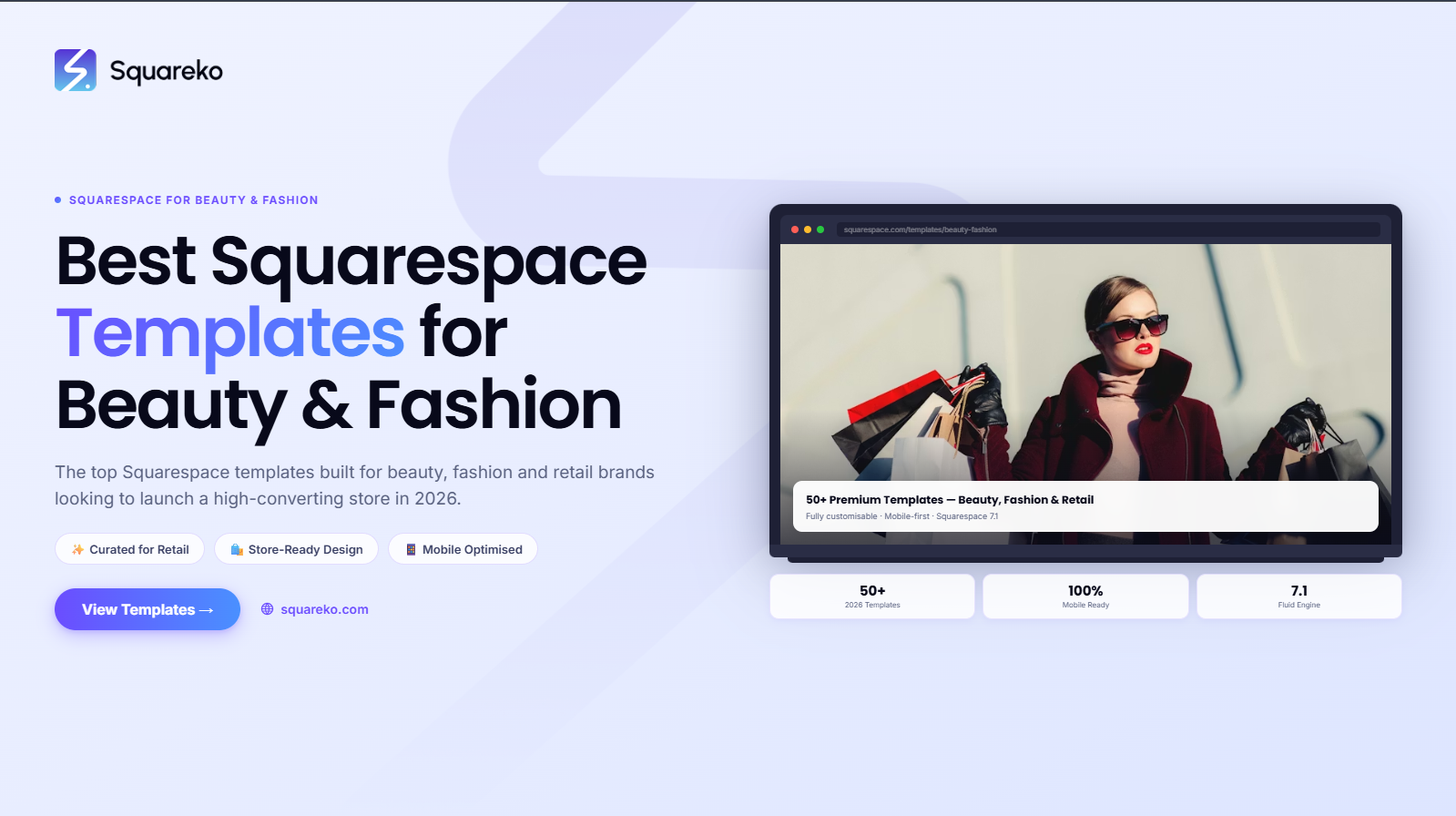Open the squareko.com link

coord(324,609)
